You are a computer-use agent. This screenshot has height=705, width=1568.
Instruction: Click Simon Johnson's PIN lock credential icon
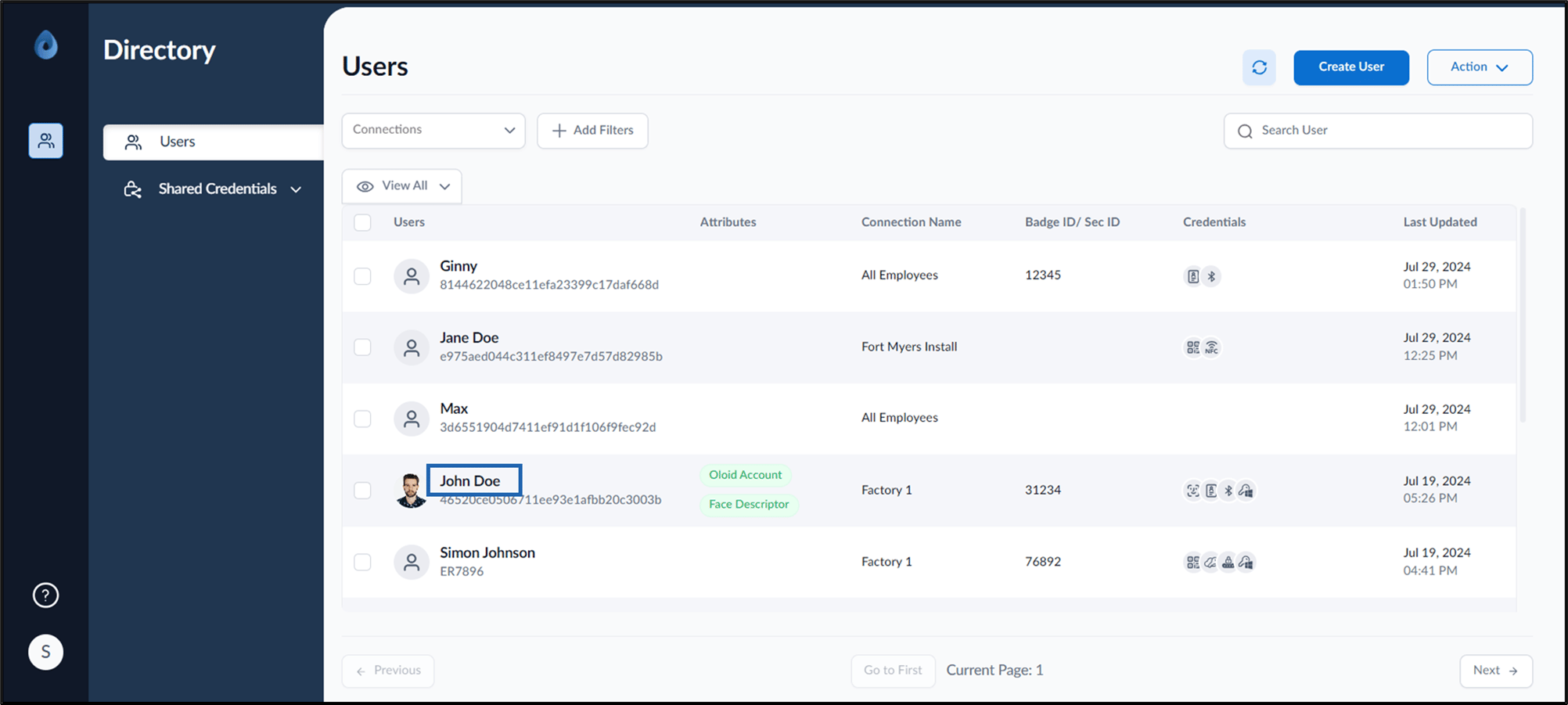[1228, 562]
